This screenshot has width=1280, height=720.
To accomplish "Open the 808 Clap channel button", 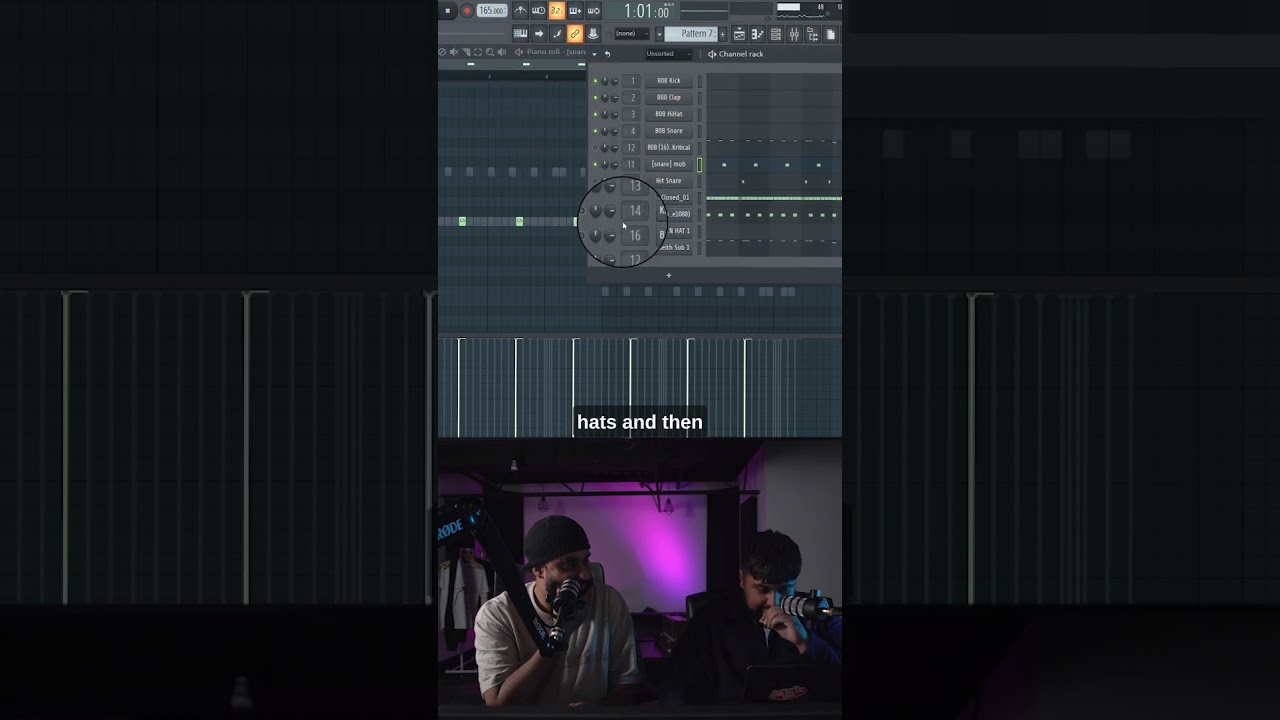I will 668,98.
